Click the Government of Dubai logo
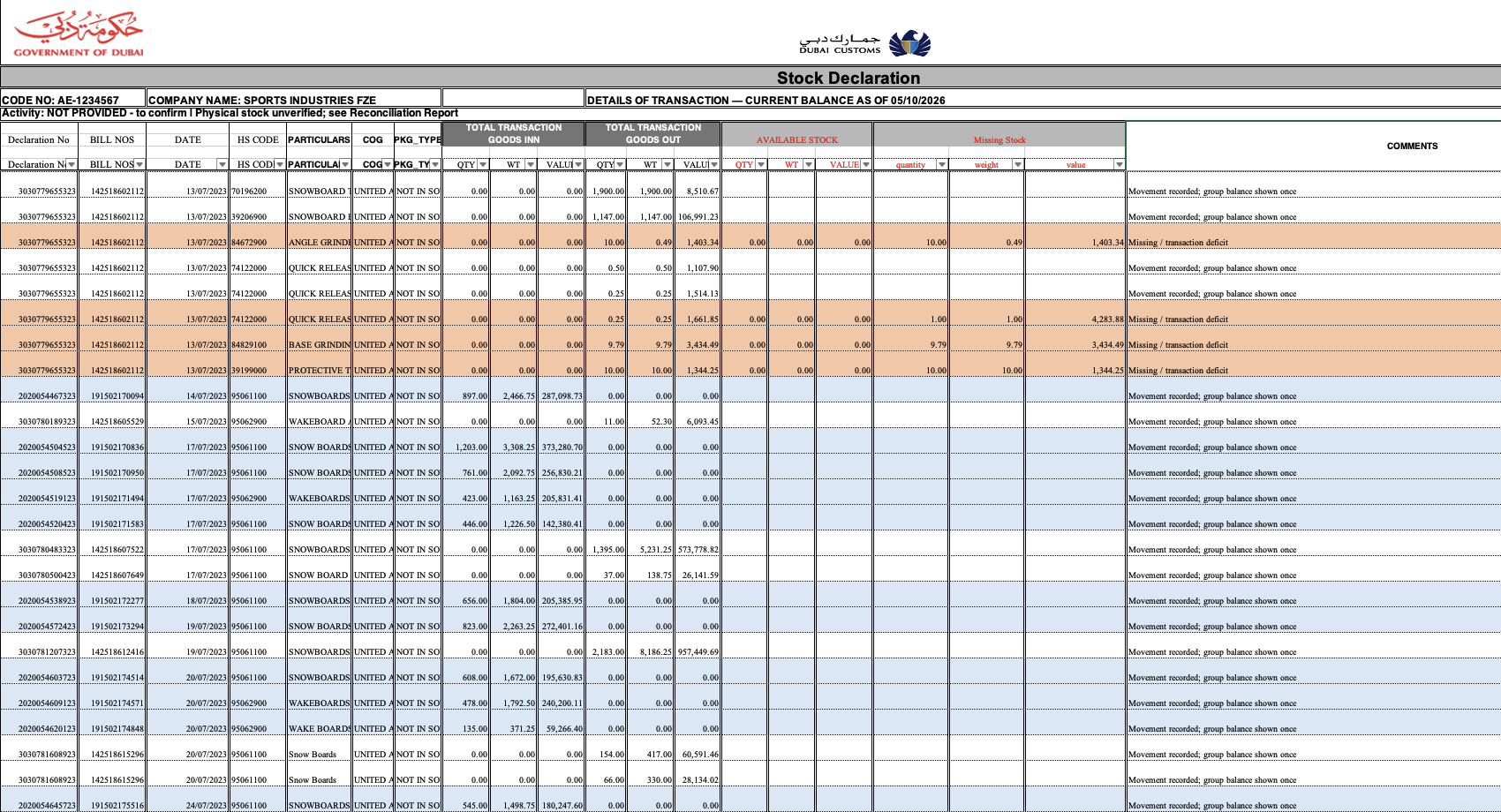The height and width of the screenshot is (812, 1501). point(78,34)
